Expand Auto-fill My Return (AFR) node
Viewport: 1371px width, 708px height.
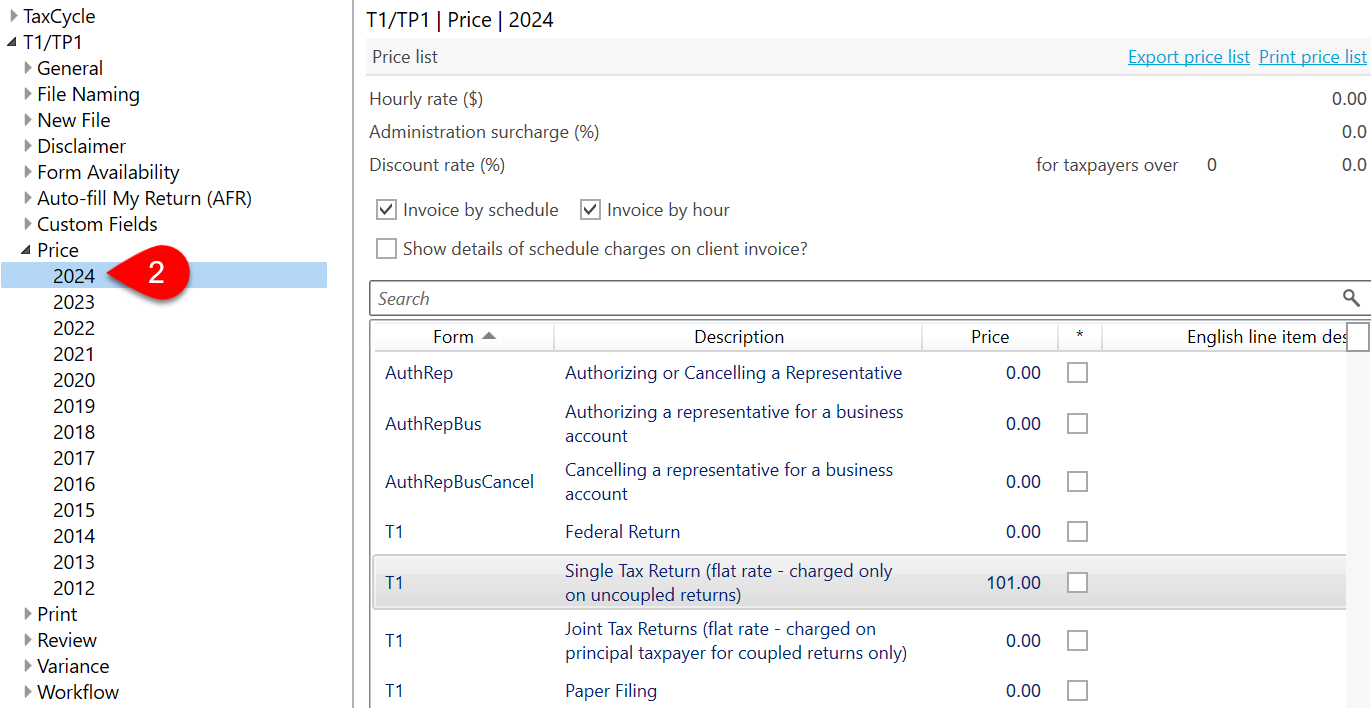[x=28, y=198]
